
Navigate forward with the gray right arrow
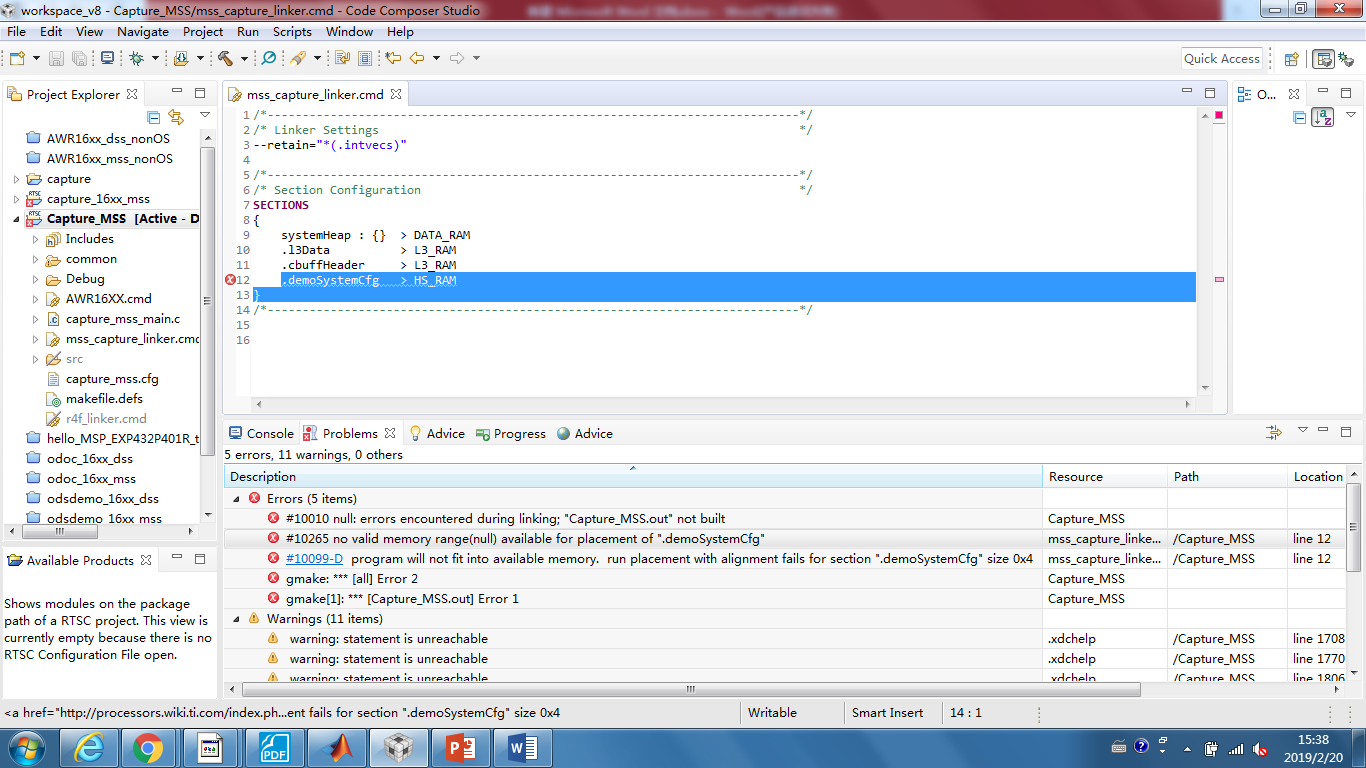pyautogui.click(x=457, y=58)
